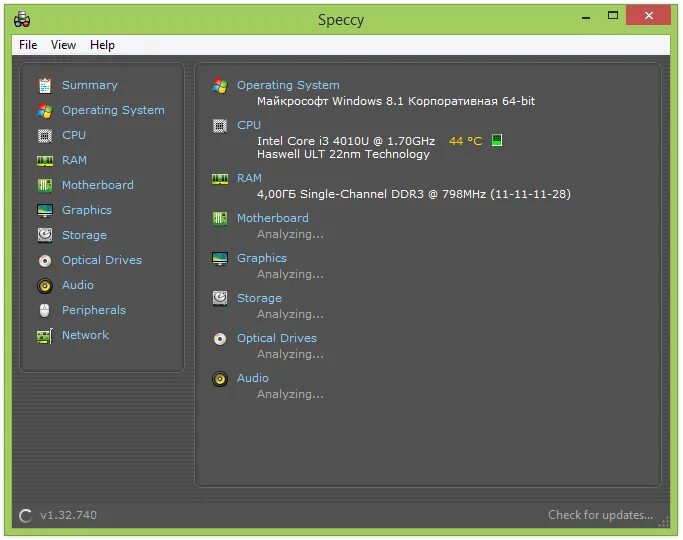Click the Audio speaker icon in summary panel
The image size is (683, 540).
[x=220, y=379]
